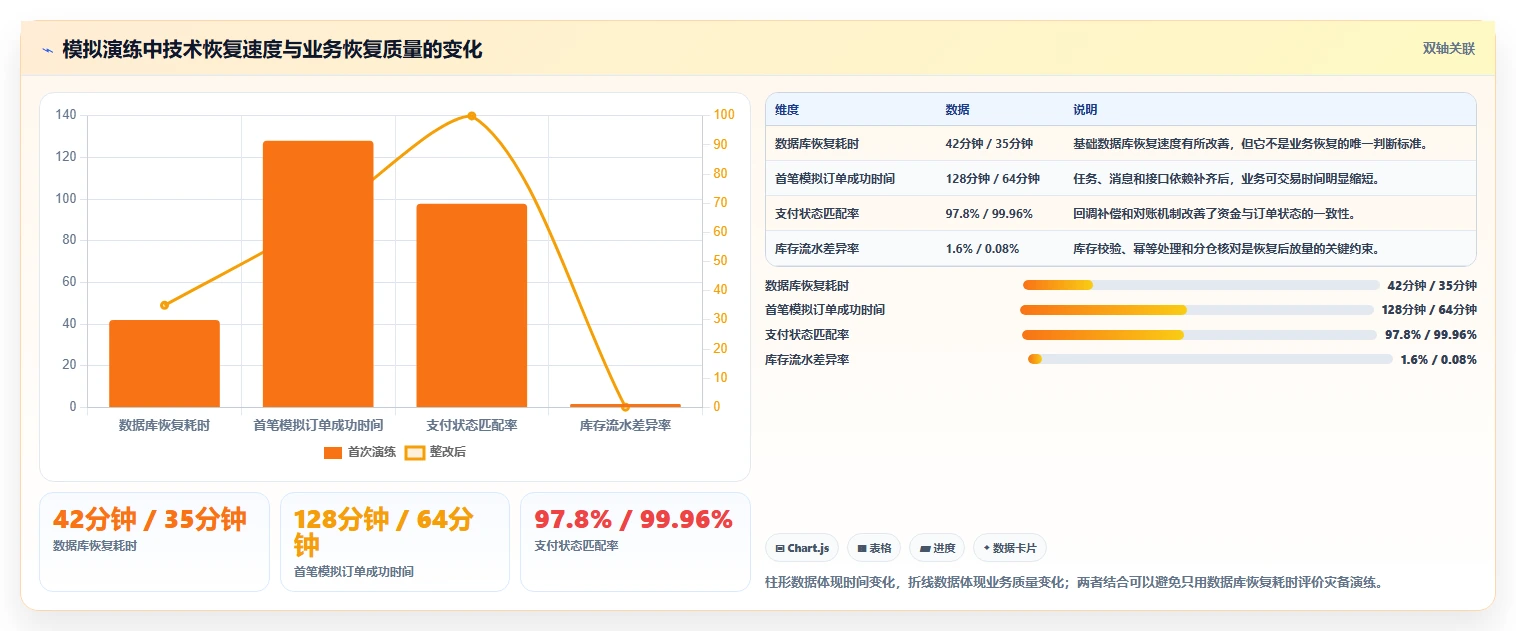Click table cell 库存流水差异率
The image size is (1516, 631).
point(817,249)
